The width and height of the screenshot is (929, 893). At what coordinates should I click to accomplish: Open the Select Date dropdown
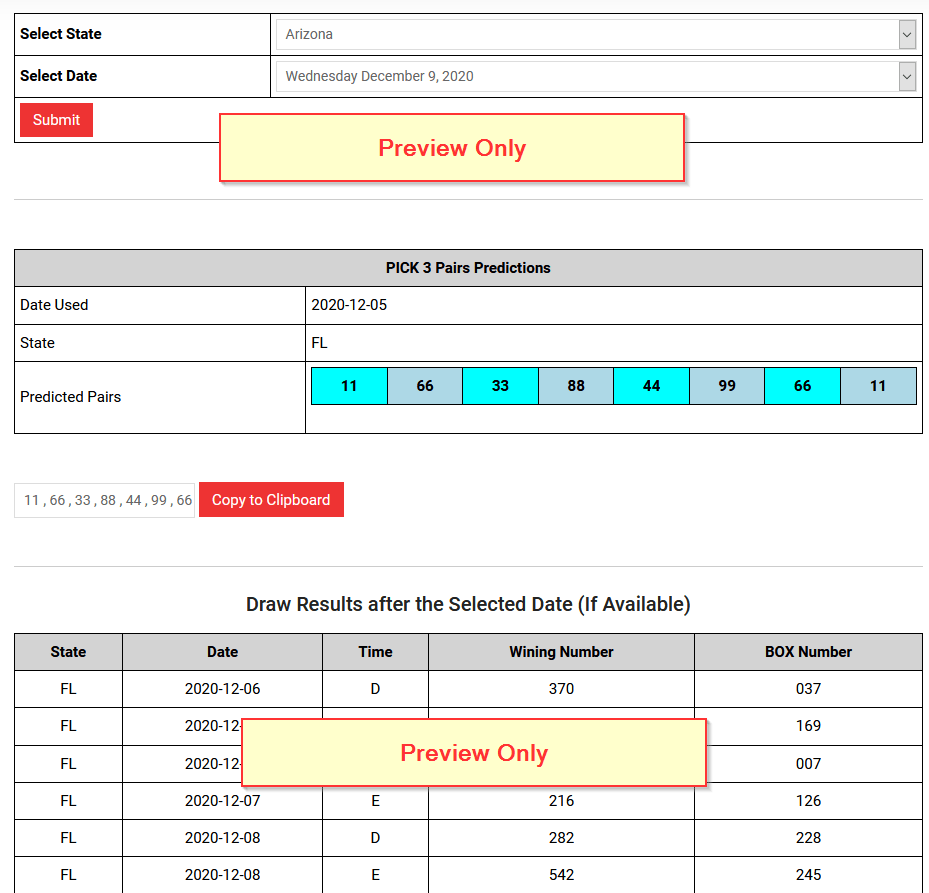(595, 76)
